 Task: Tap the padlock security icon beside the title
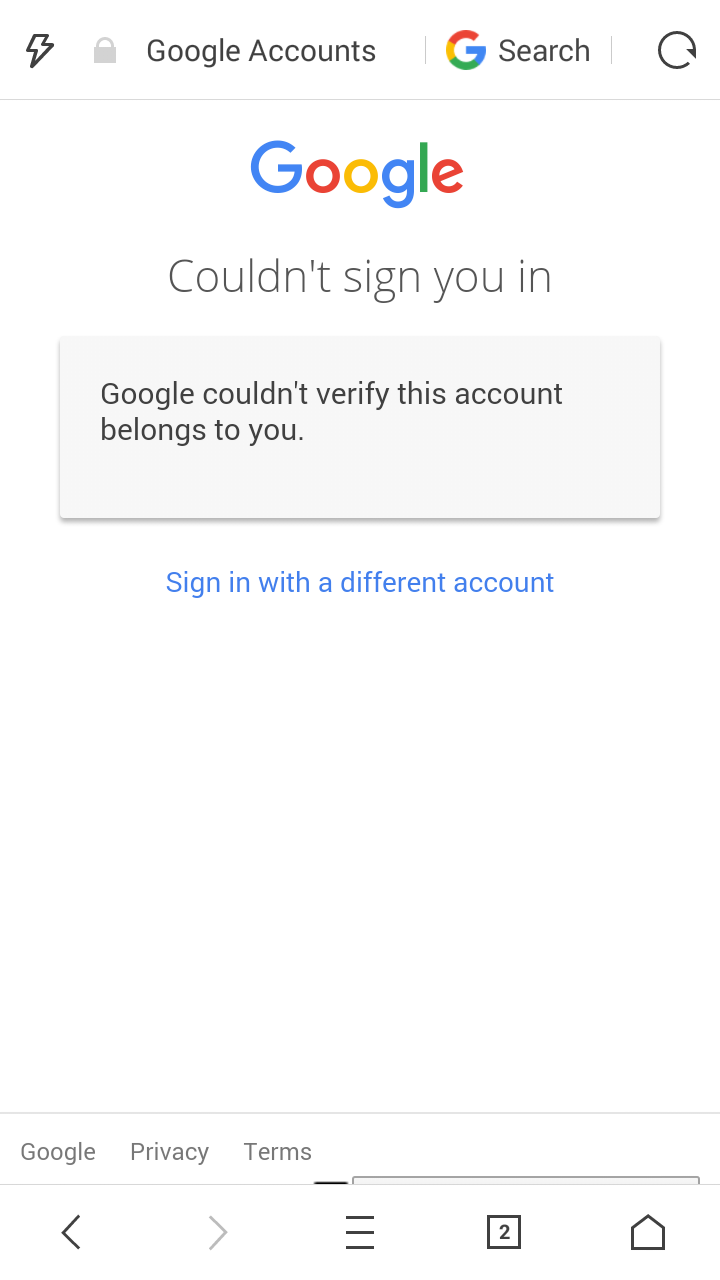104,50
